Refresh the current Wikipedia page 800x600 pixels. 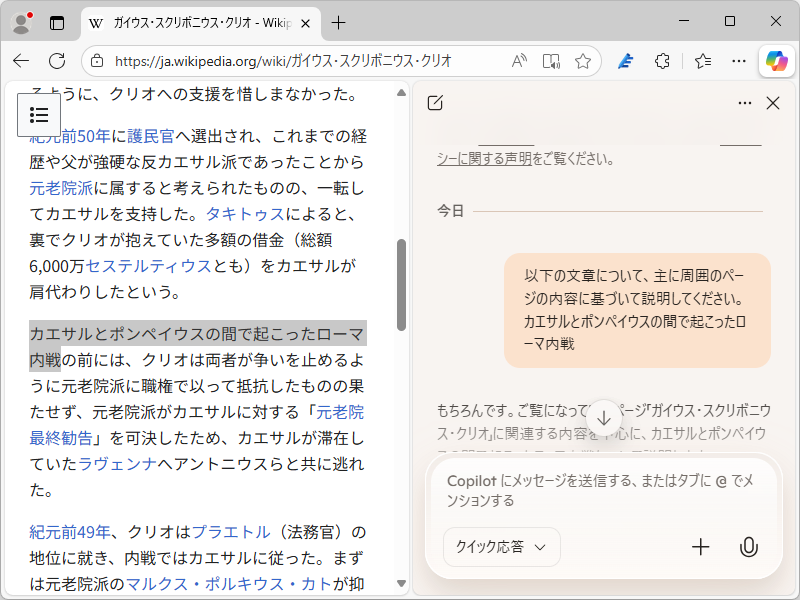tap(57, 60)
